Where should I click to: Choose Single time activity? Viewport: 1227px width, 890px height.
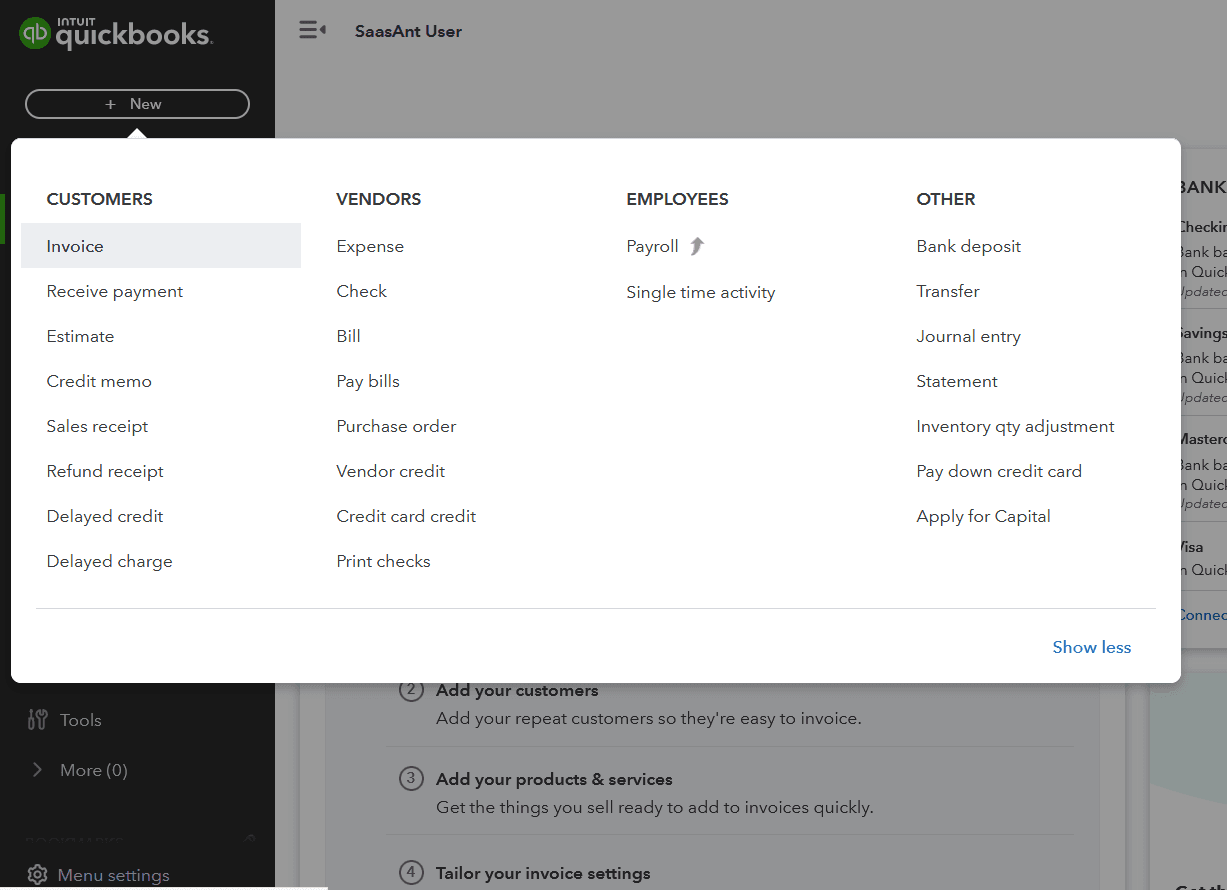point(700,292)
